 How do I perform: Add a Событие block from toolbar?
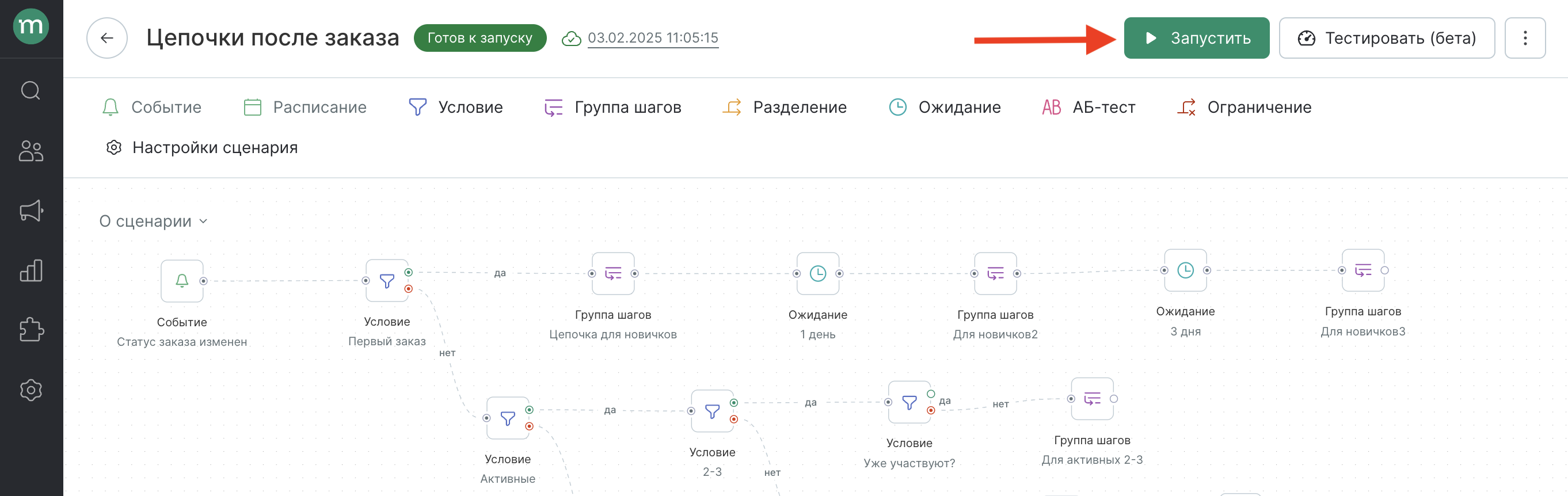pos(151,107)
